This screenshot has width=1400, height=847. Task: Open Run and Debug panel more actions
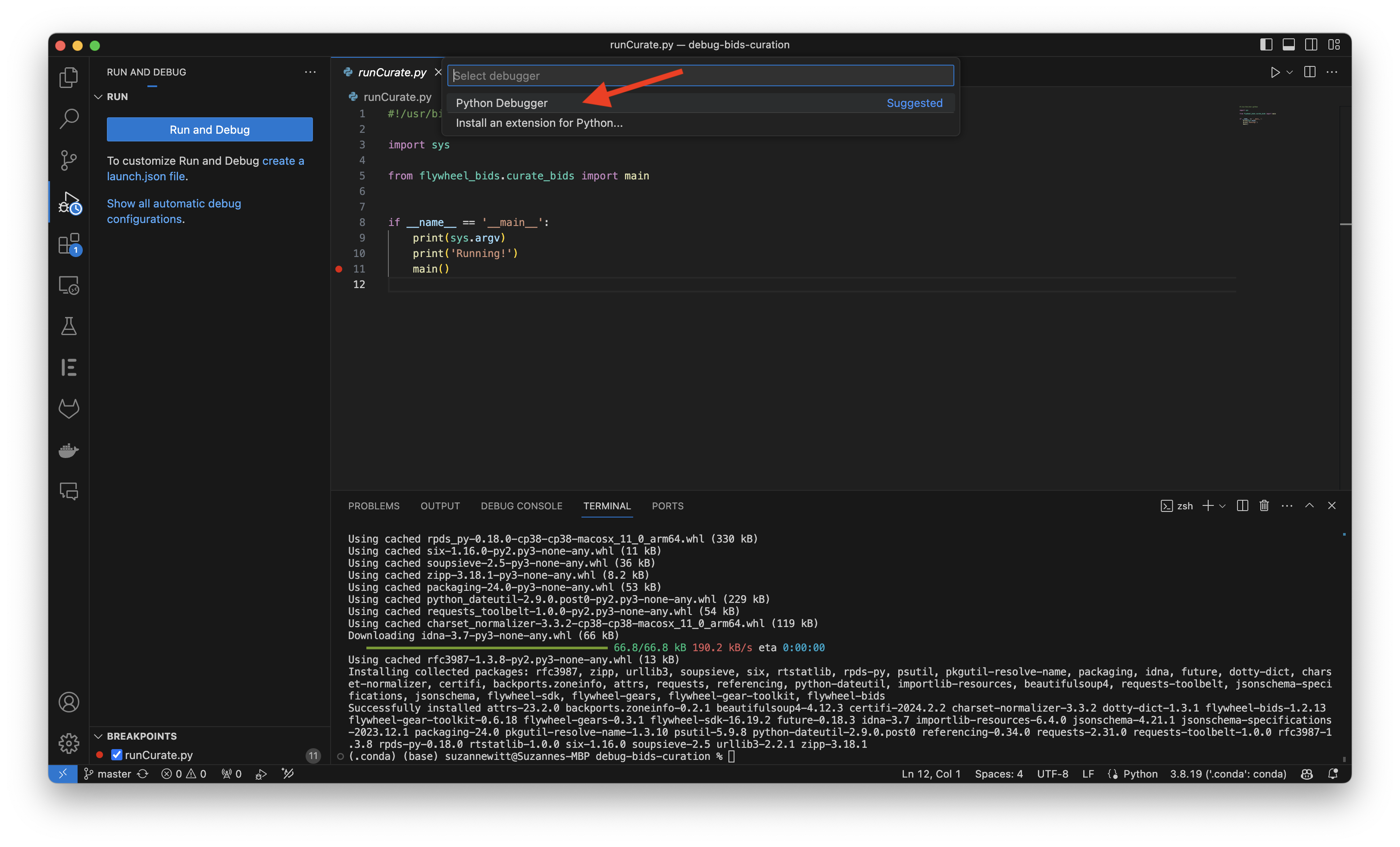310,72
